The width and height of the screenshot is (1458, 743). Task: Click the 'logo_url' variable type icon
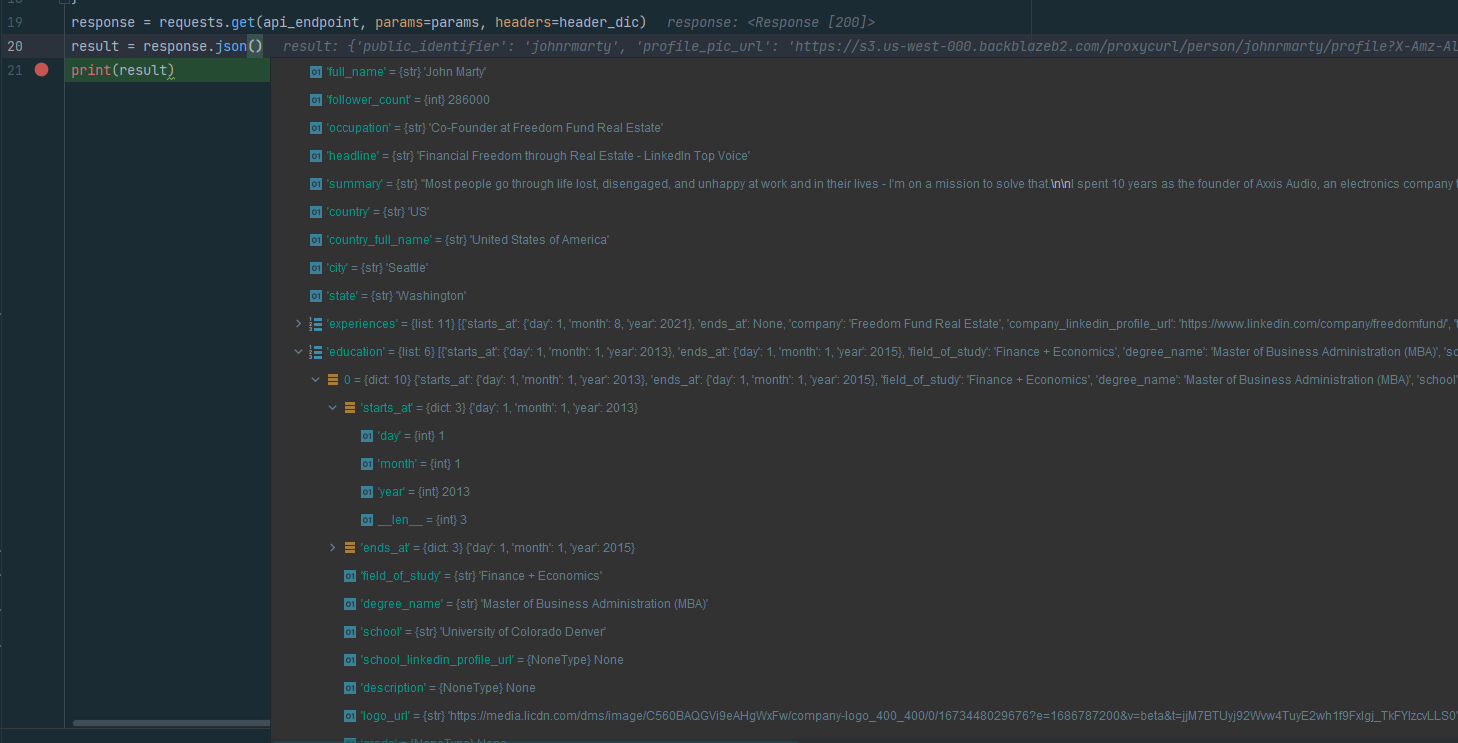[350, 716]
